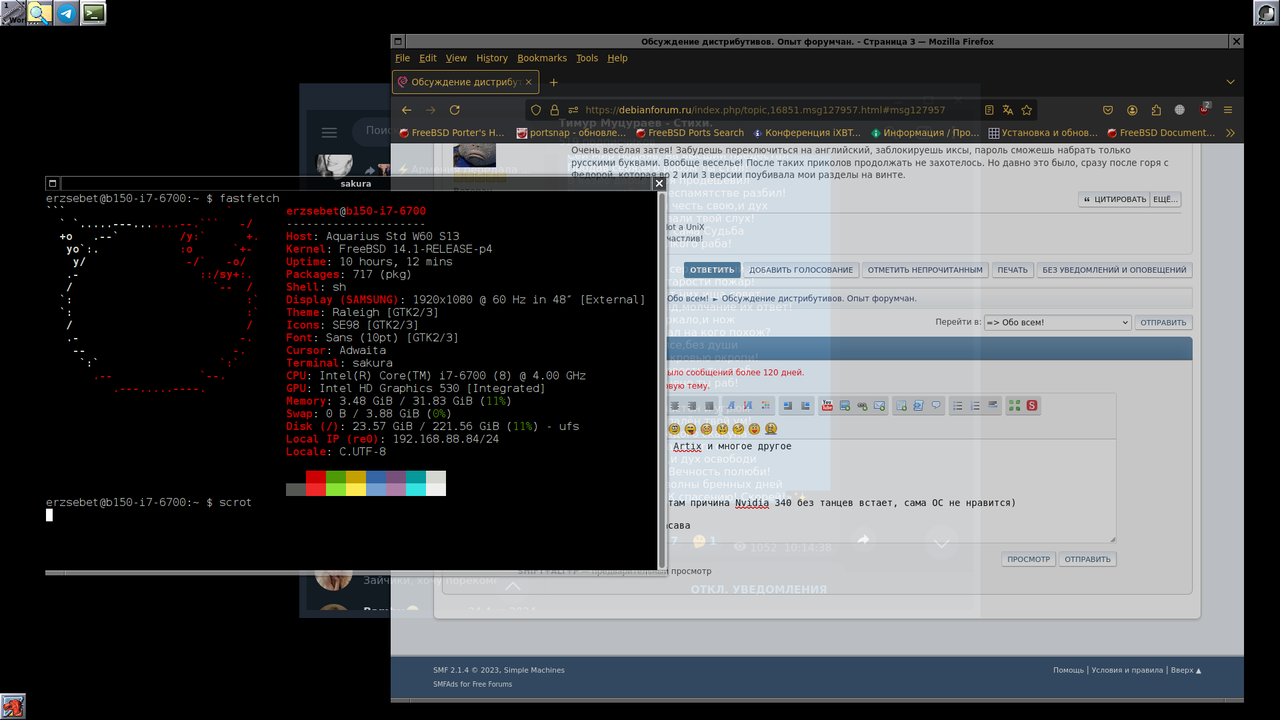
Task: Open the magnifier file search dock icon
Action: coord(40,12)
